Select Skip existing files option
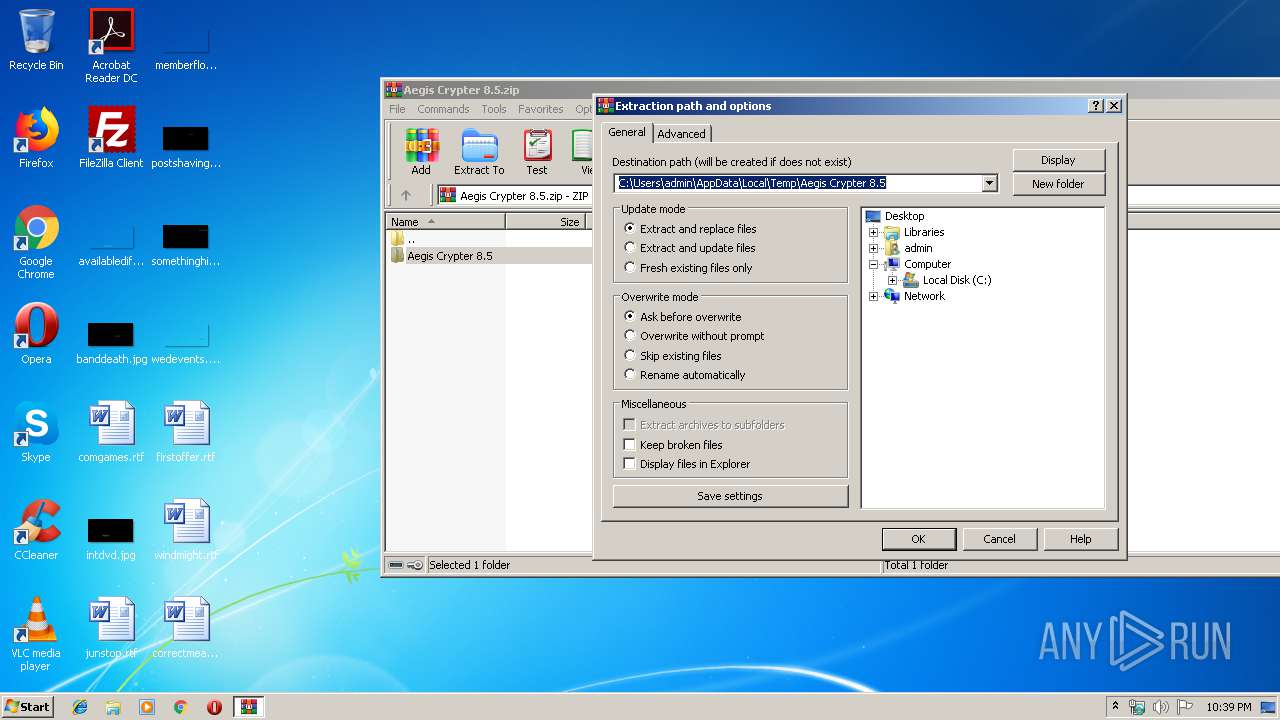The height and width of the screenshot is (720, 1280). (x=672, y=356)
